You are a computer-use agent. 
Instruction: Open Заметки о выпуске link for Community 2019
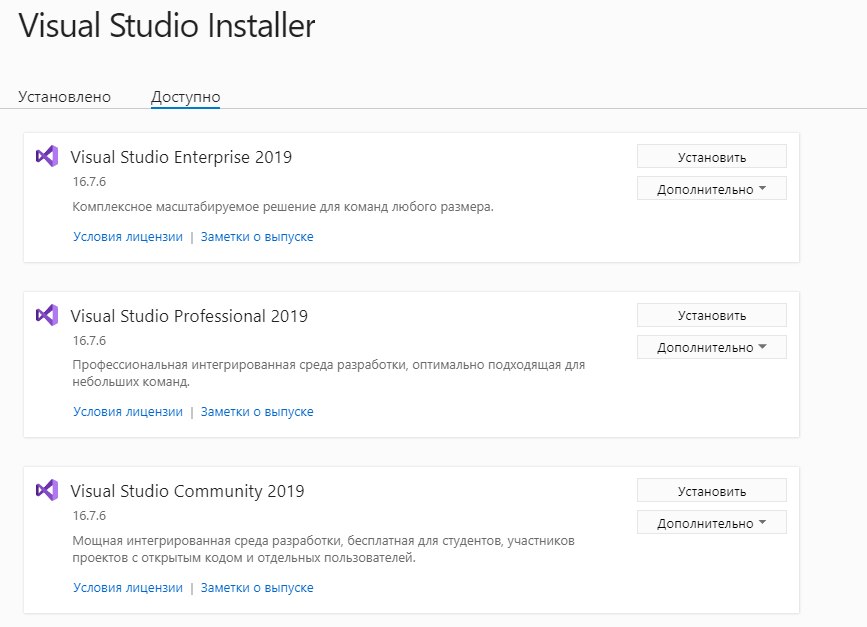click(x=257, y=588)
